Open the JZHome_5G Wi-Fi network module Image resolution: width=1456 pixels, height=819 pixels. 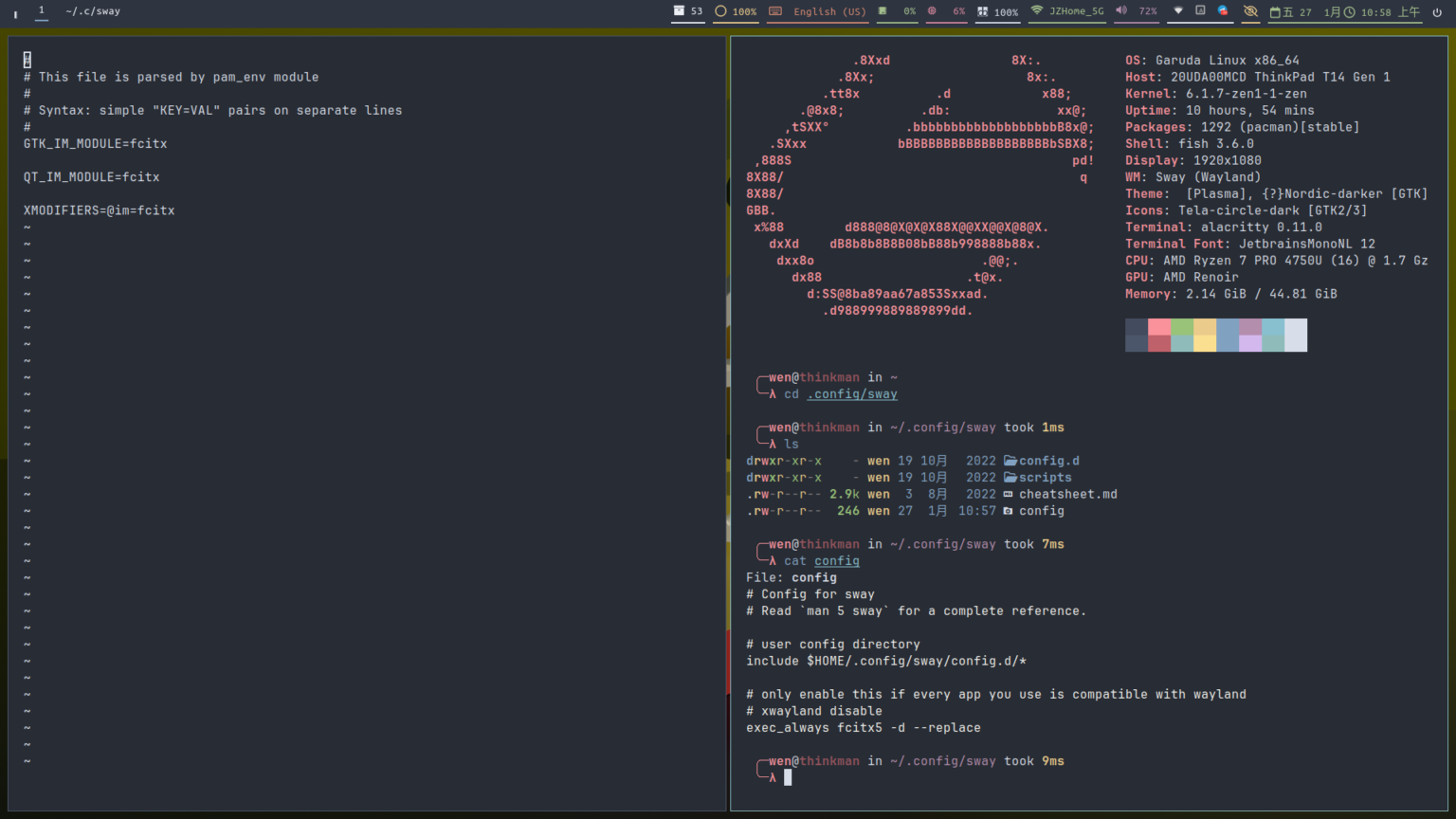tap(1067, 11)
